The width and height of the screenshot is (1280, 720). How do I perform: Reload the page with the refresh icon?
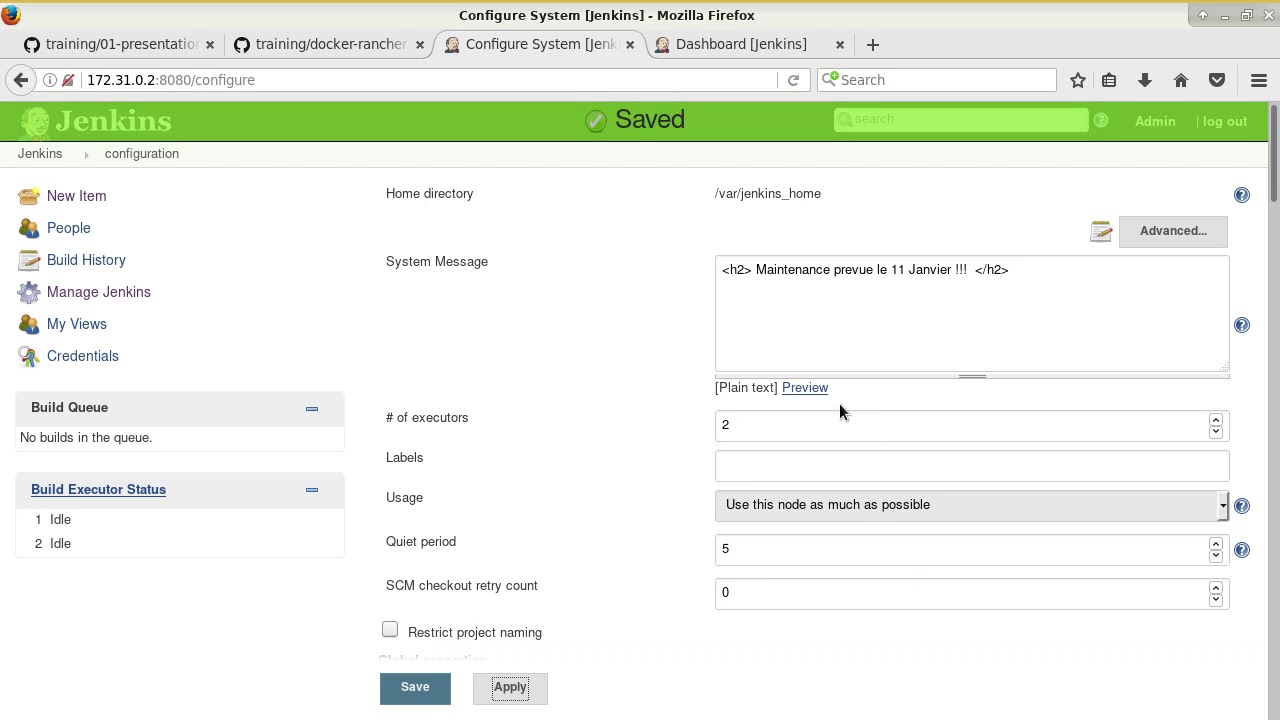793,80
